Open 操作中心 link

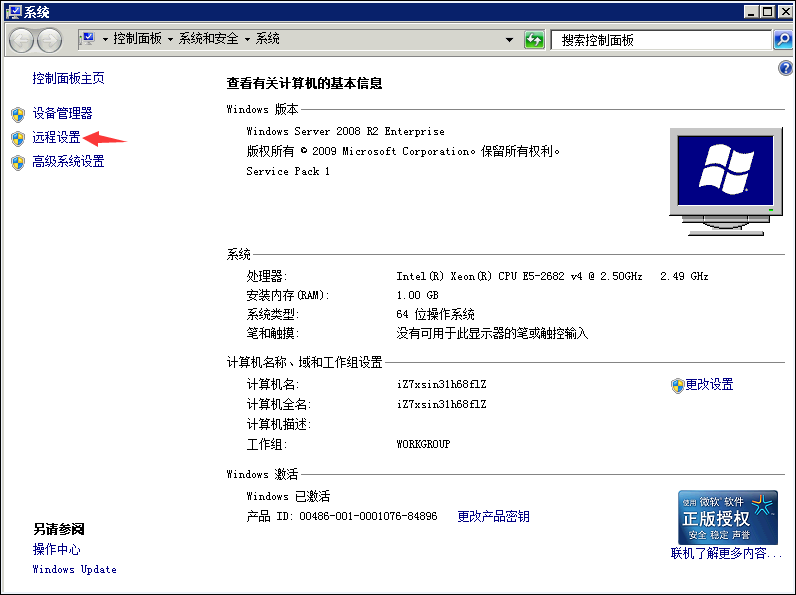click(x=56, y=549)
